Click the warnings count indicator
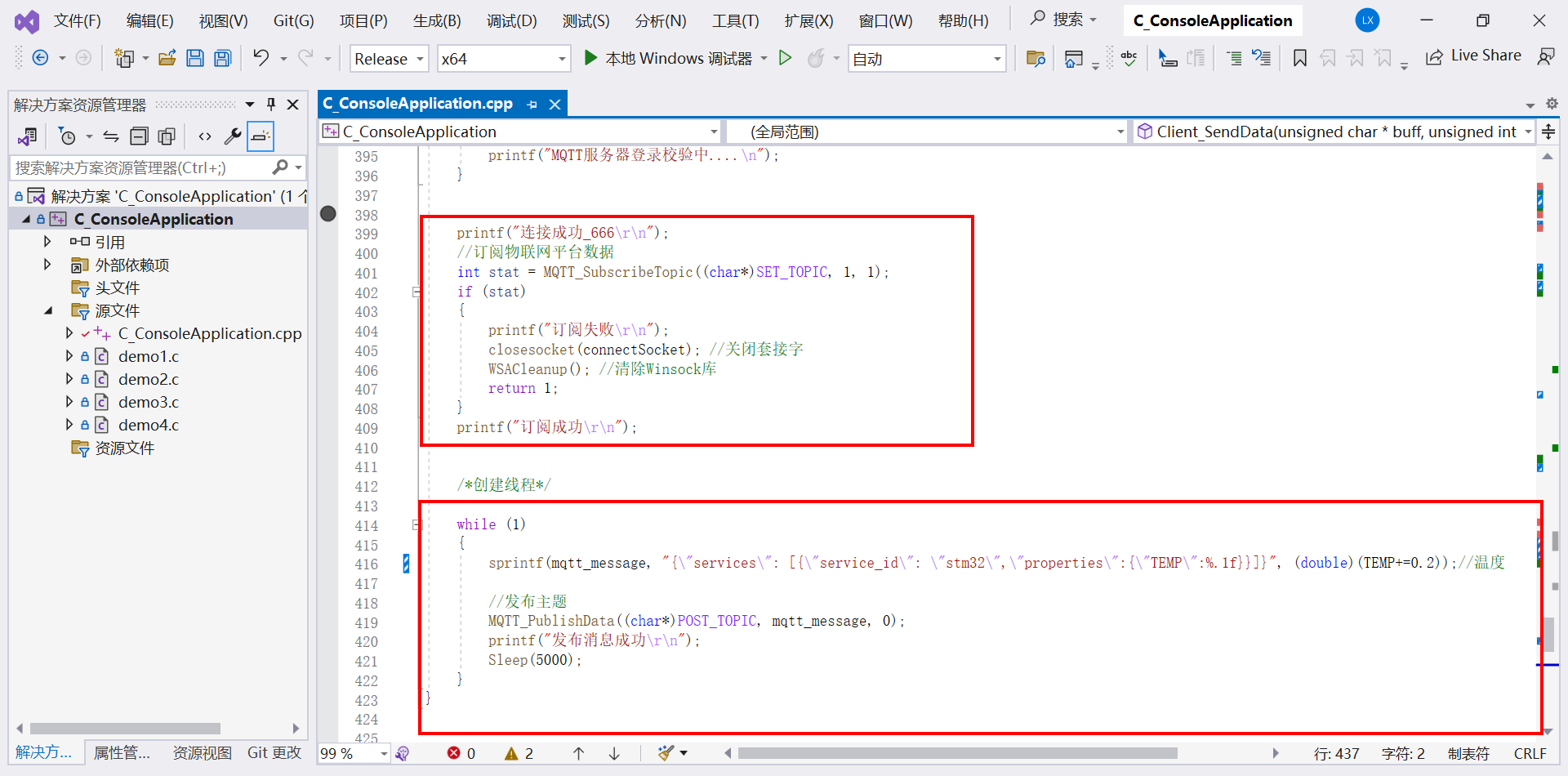Image resolution: width=1568 pixels, height=776 pixels. click(519, 753)
